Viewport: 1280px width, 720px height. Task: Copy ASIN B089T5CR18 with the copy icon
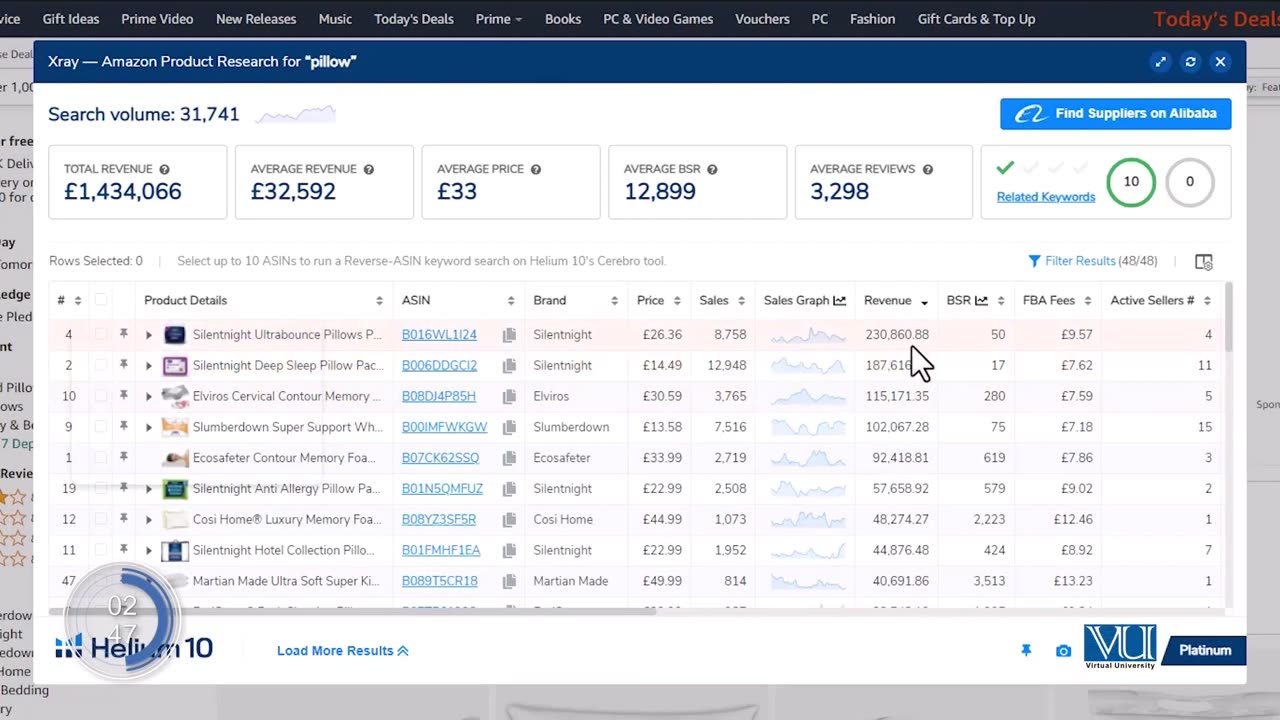coord(509,582)
